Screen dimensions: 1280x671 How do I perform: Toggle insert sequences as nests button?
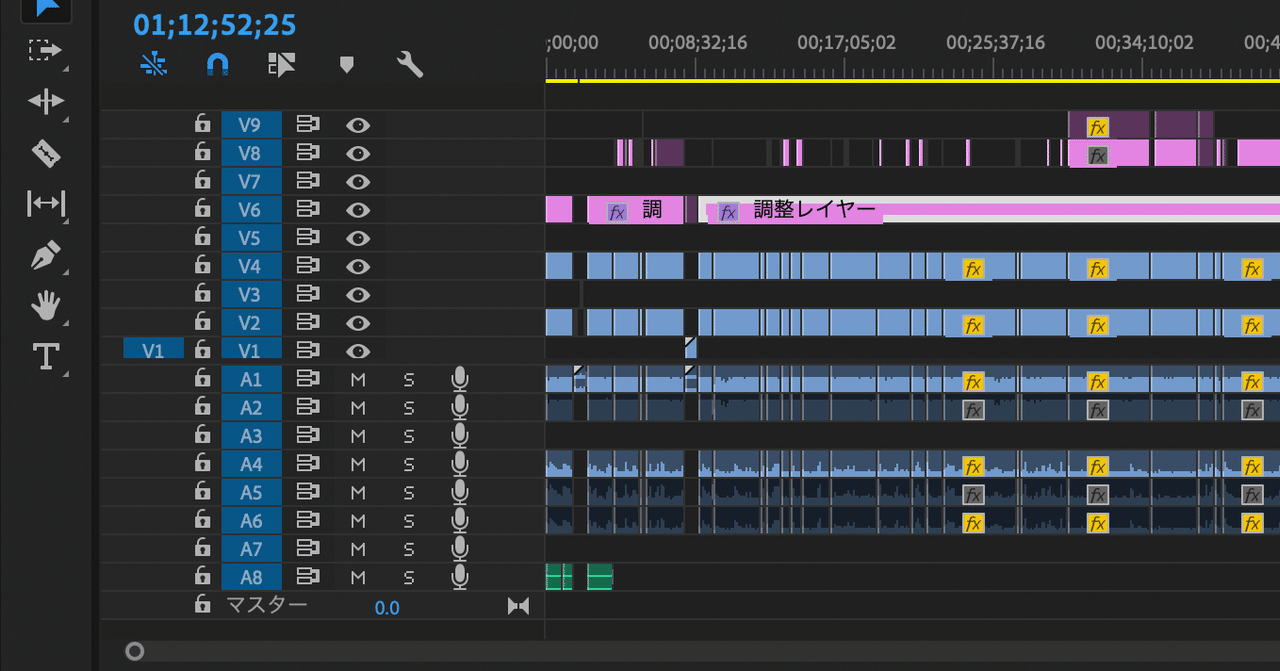[153, 65]
